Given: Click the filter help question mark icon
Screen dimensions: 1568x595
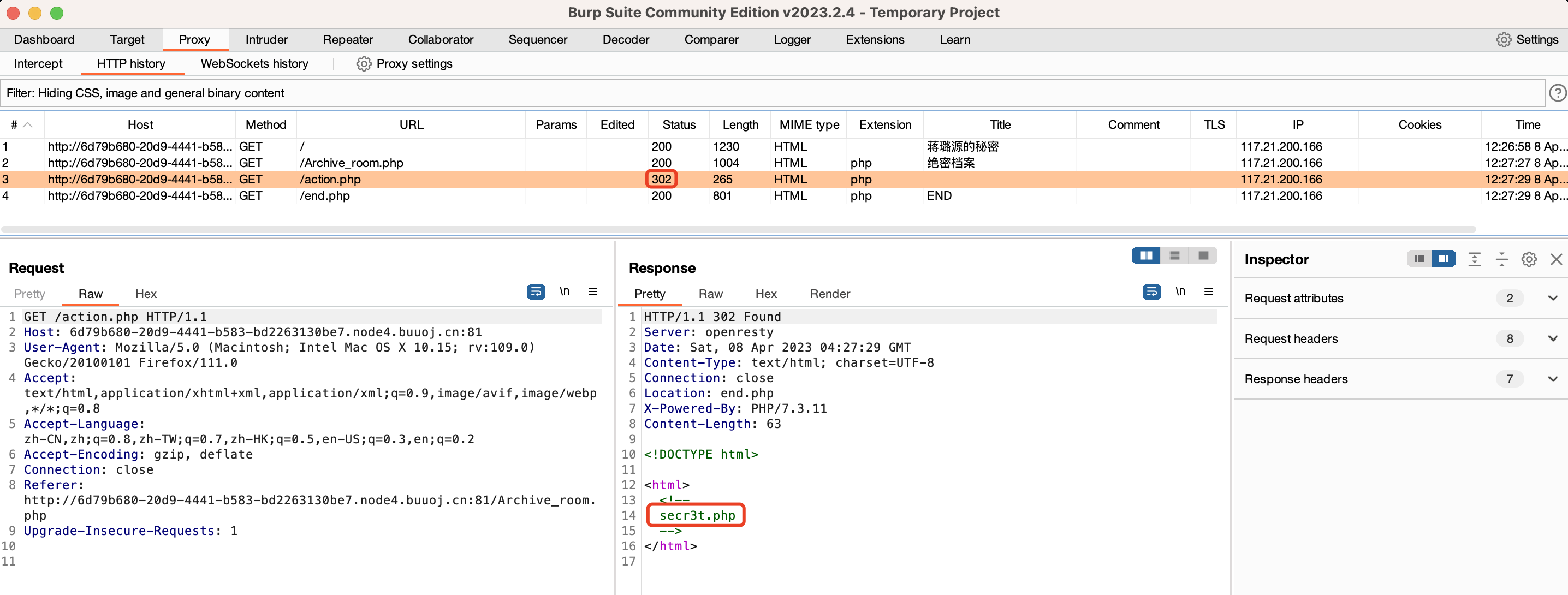Looking at the screenshot, I should (x=1557, y=93).
